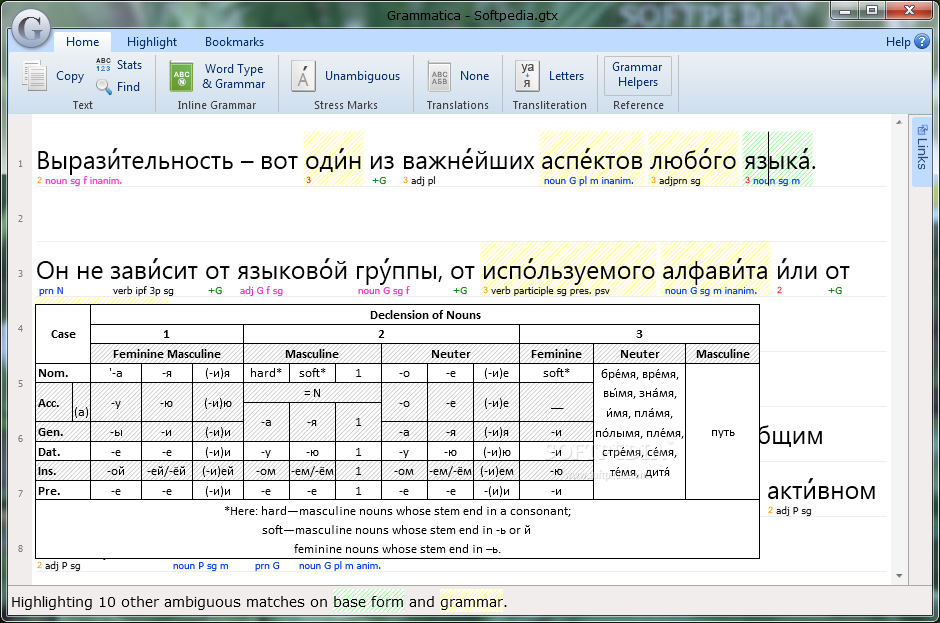Select the None translations option
The height and width of the screenshot is (623, 940).
(474, 76)
